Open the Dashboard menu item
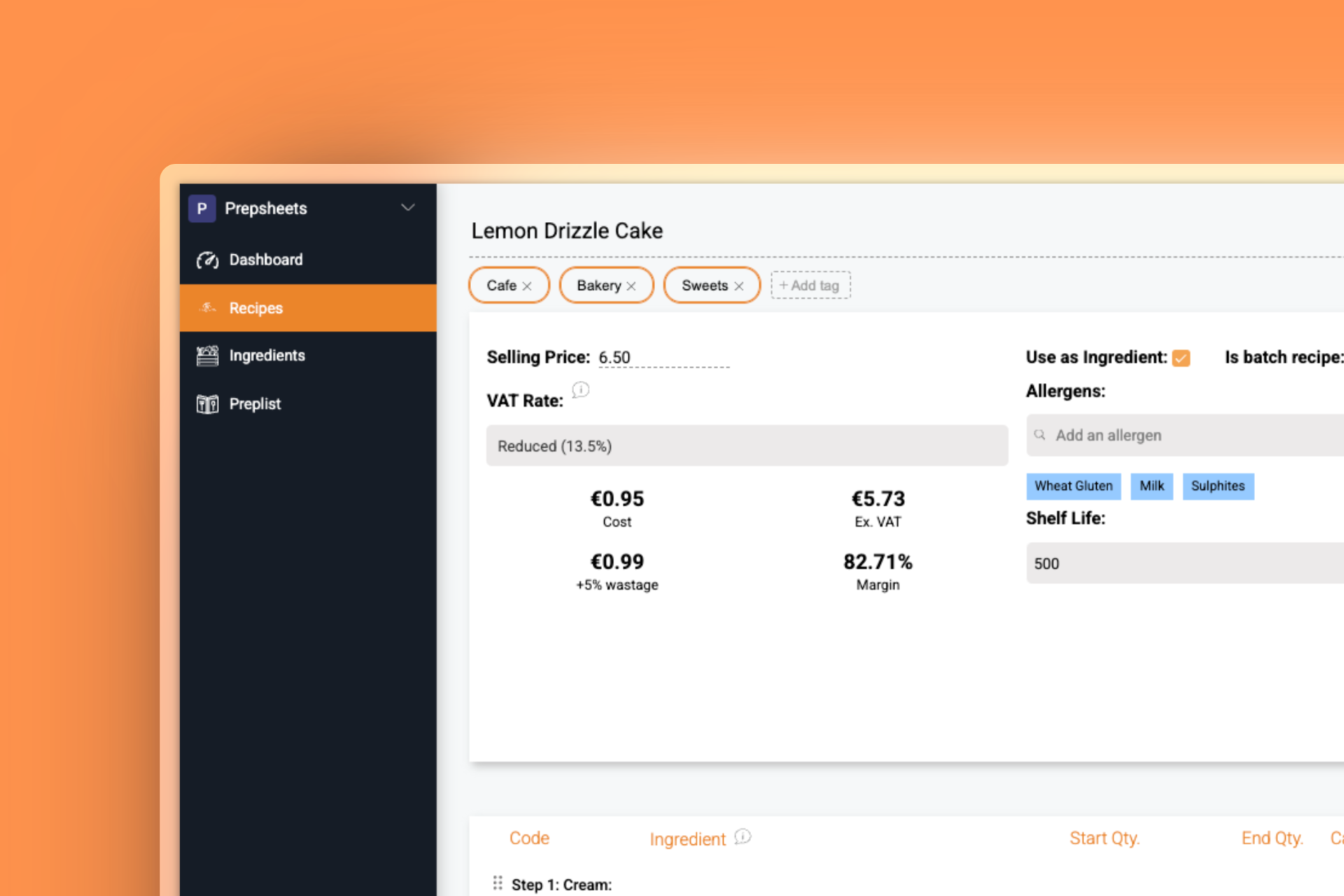Screen dimensions: 1344x896 308,260
